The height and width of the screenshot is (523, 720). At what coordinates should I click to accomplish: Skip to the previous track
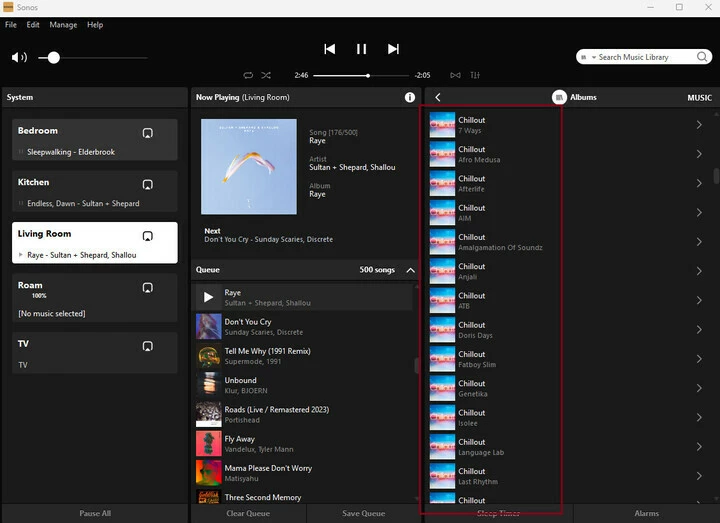coord(330,49)
